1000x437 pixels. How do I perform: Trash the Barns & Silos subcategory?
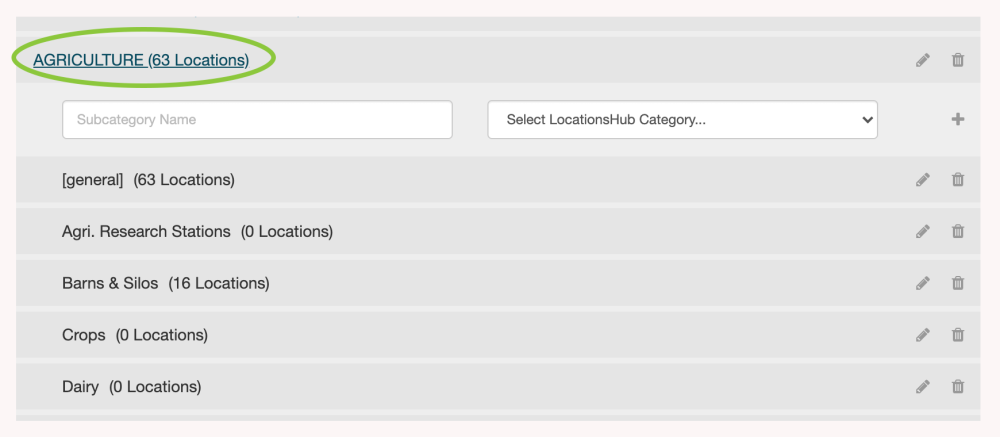tap(957, 283)
